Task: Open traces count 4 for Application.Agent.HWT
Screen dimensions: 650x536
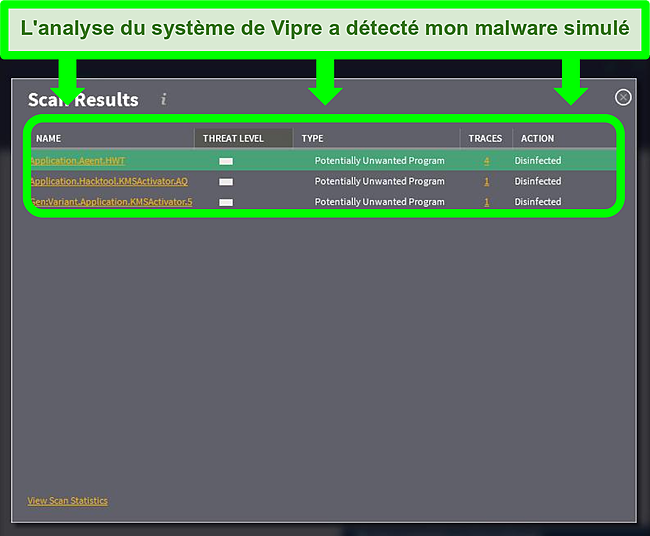Action: (x=487, y=161)
